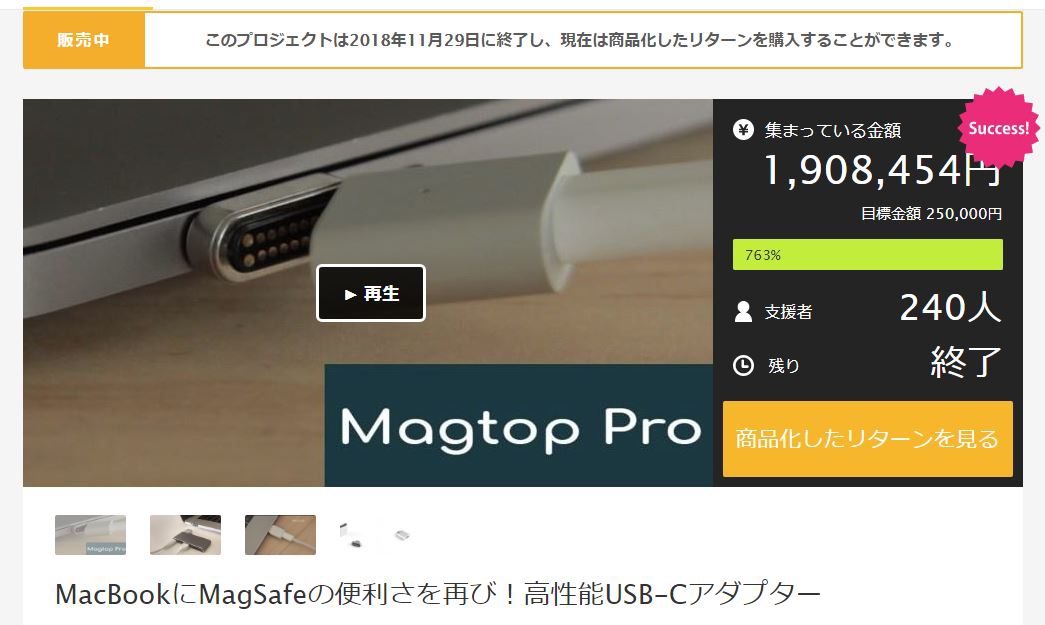Select the fourth thumbnail on white

point(375,534)
